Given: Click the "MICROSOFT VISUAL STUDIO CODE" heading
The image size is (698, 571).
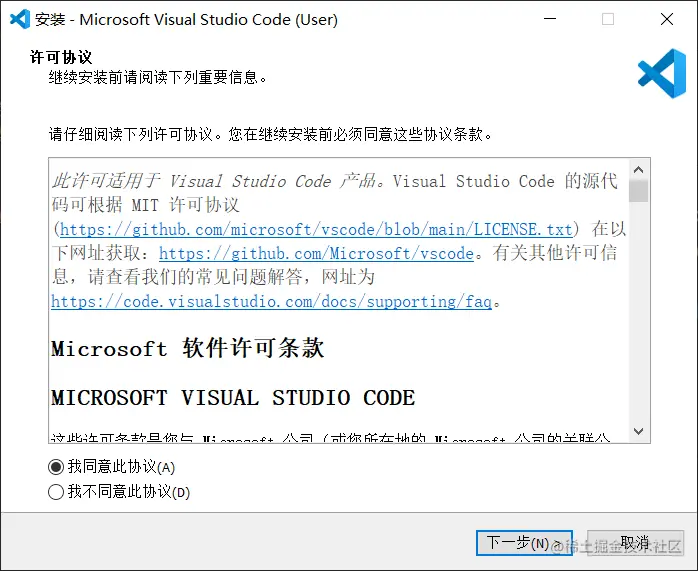Looking at the screenshot, I should pyautogui.click(x=233, y=397).
